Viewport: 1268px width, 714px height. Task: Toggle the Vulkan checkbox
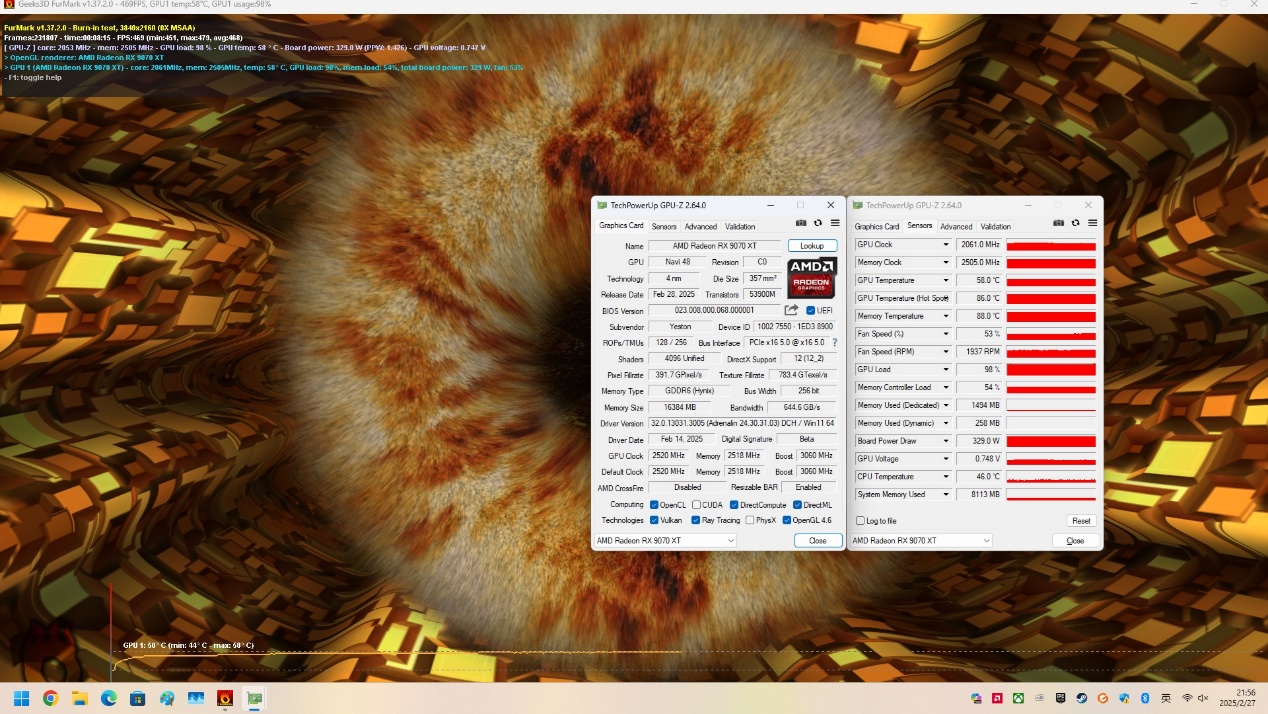click(654, 520)
